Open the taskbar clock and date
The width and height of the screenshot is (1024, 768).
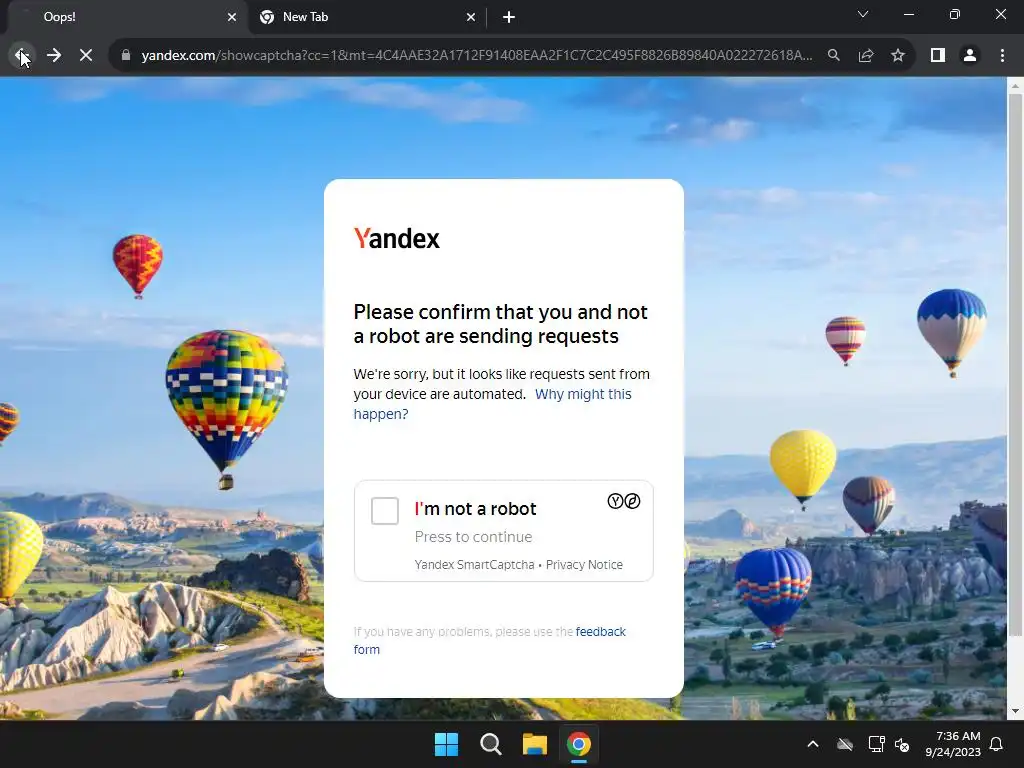coord(953,744)
